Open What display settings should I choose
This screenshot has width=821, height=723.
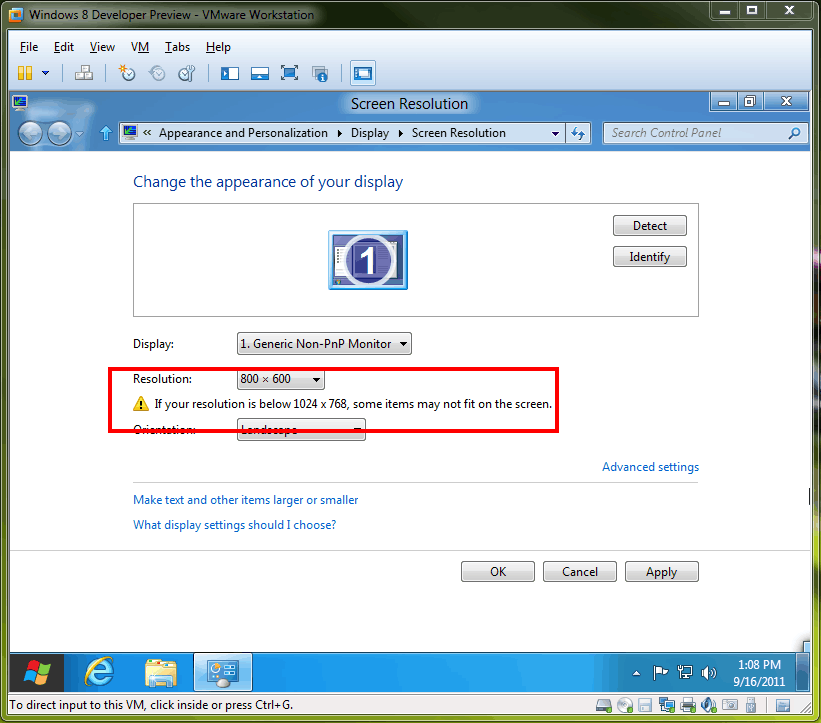(x=235, y=525)
